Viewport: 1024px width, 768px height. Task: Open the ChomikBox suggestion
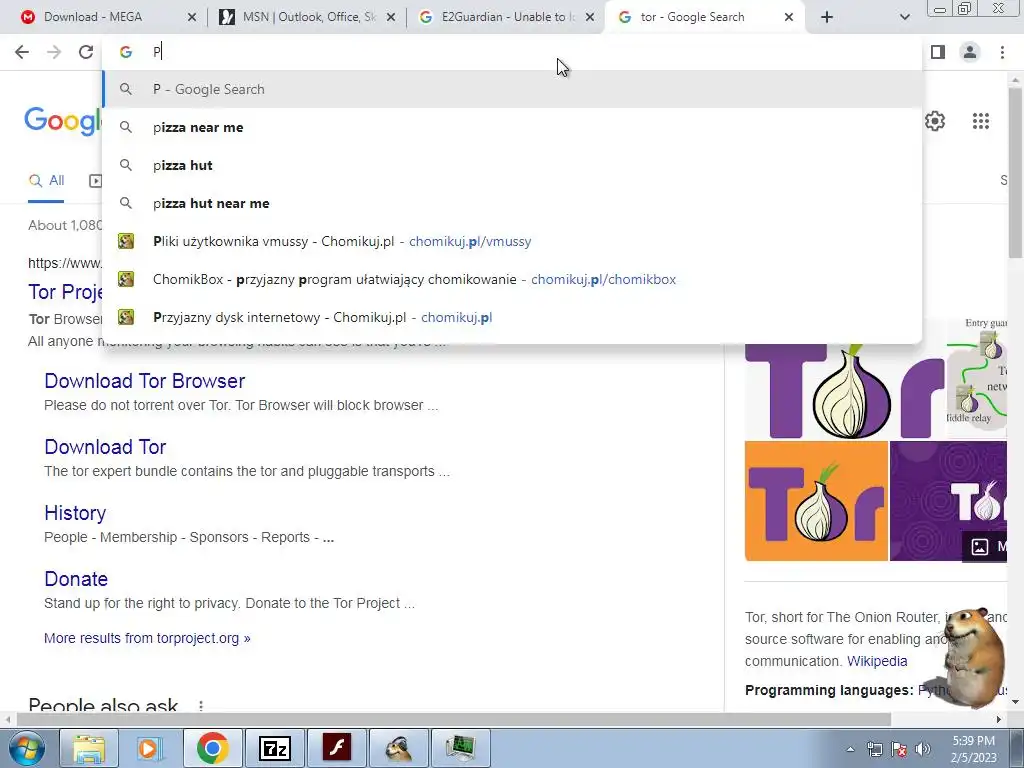[512, 279]
